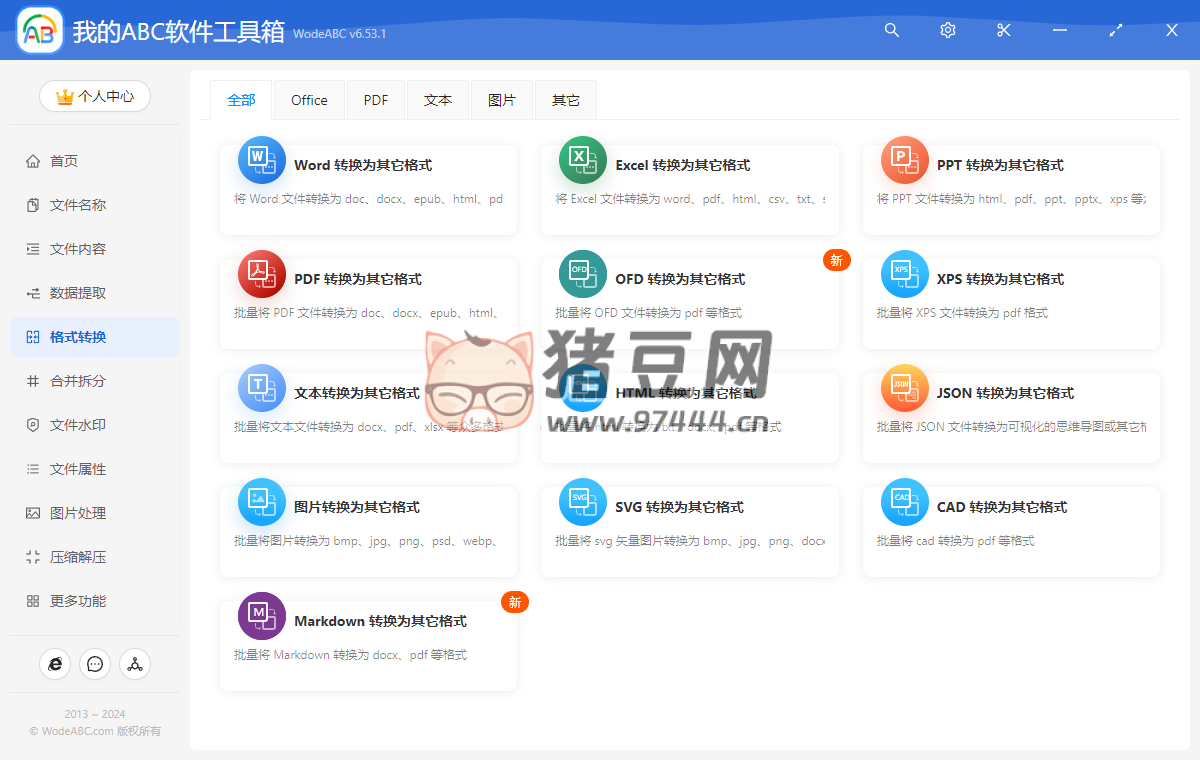The height and width of the screenshot is (760, 1200).
Task: Open the XPS conversion tool icon
Action: [x=905, y=274]
